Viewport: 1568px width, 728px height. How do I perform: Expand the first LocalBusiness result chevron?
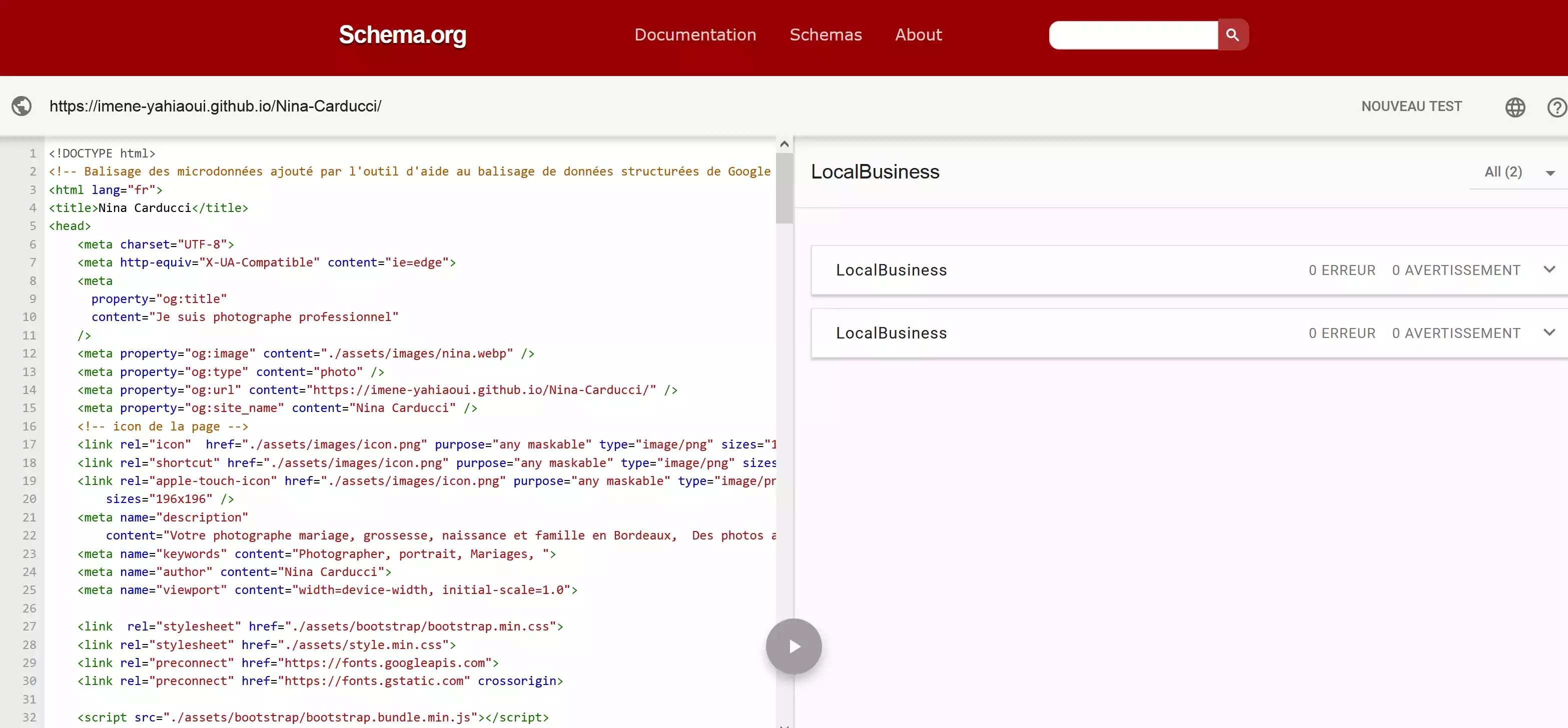[1549, 269]
